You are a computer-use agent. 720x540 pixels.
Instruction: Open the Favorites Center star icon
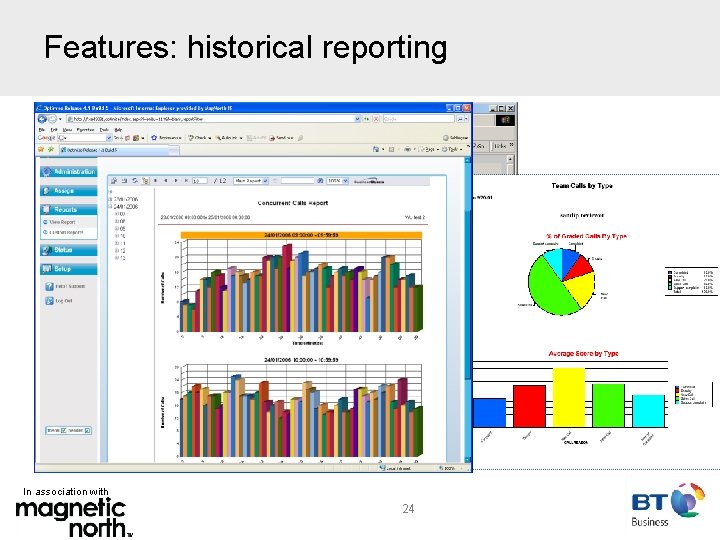point(41,149)
